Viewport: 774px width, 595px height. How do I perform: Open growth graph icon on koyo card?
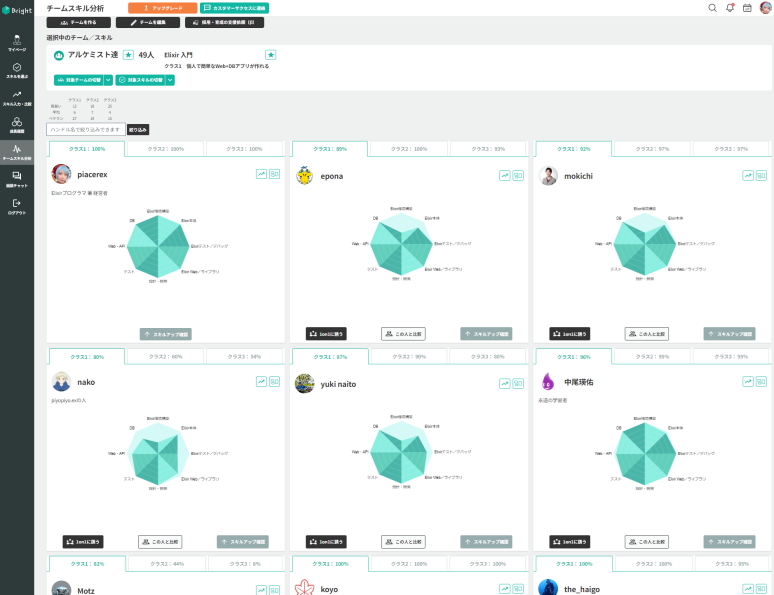(x=504, y=589)
